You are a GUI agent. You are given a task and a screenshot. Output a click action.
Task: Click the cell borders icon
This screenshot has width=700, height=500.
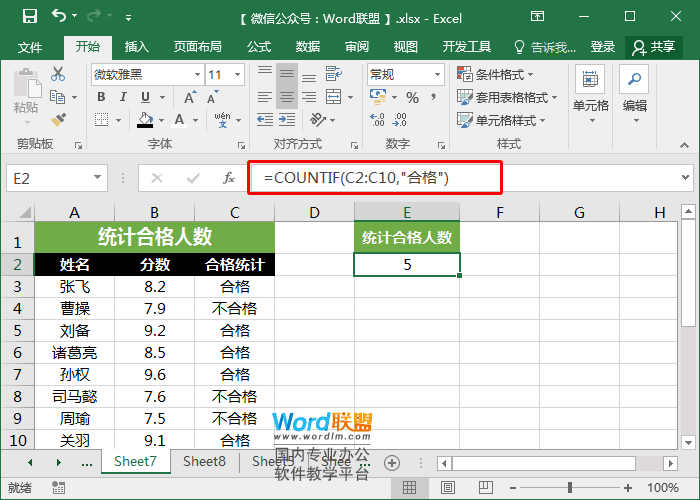tap(101, 120)
